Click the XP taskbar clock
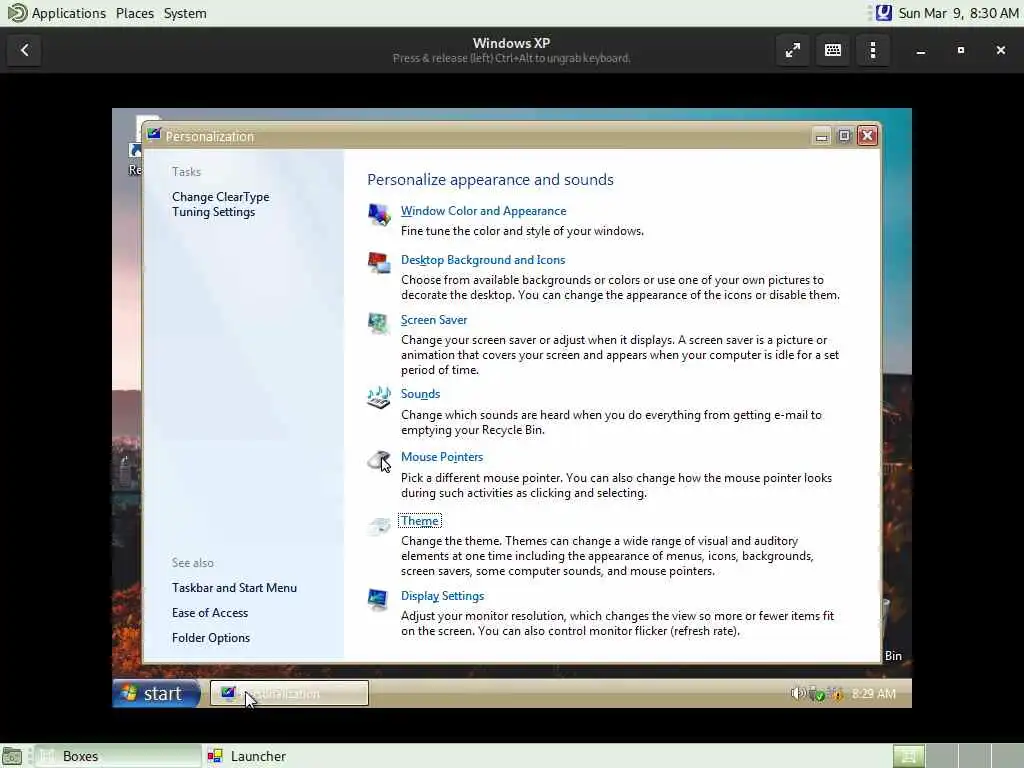 [x=873, y=694]
